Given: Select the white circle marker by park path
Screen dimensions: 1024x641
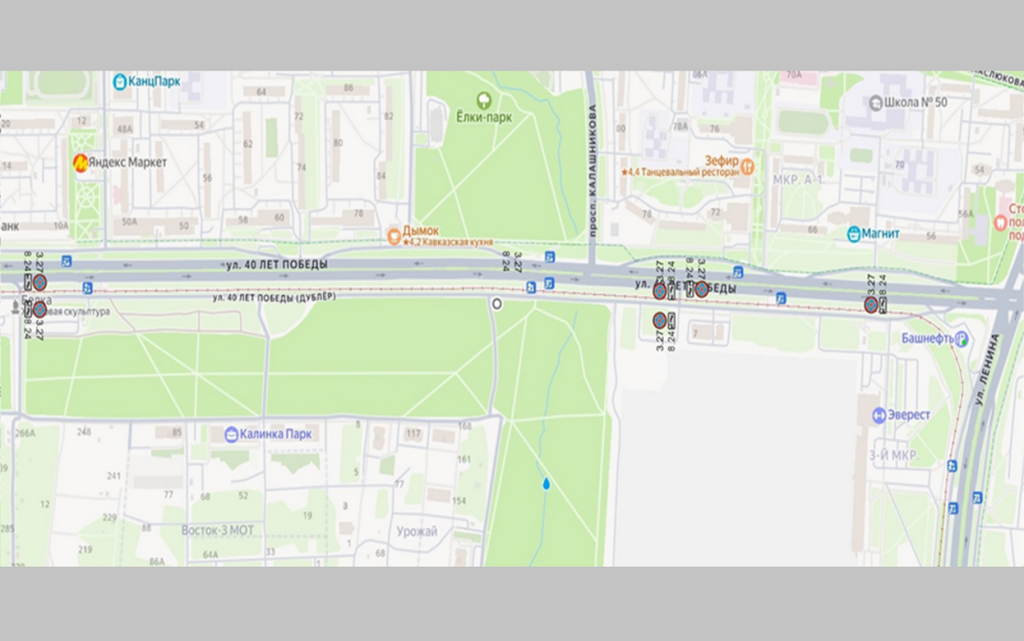Looking at the screenshot, I should coord(497,304).
